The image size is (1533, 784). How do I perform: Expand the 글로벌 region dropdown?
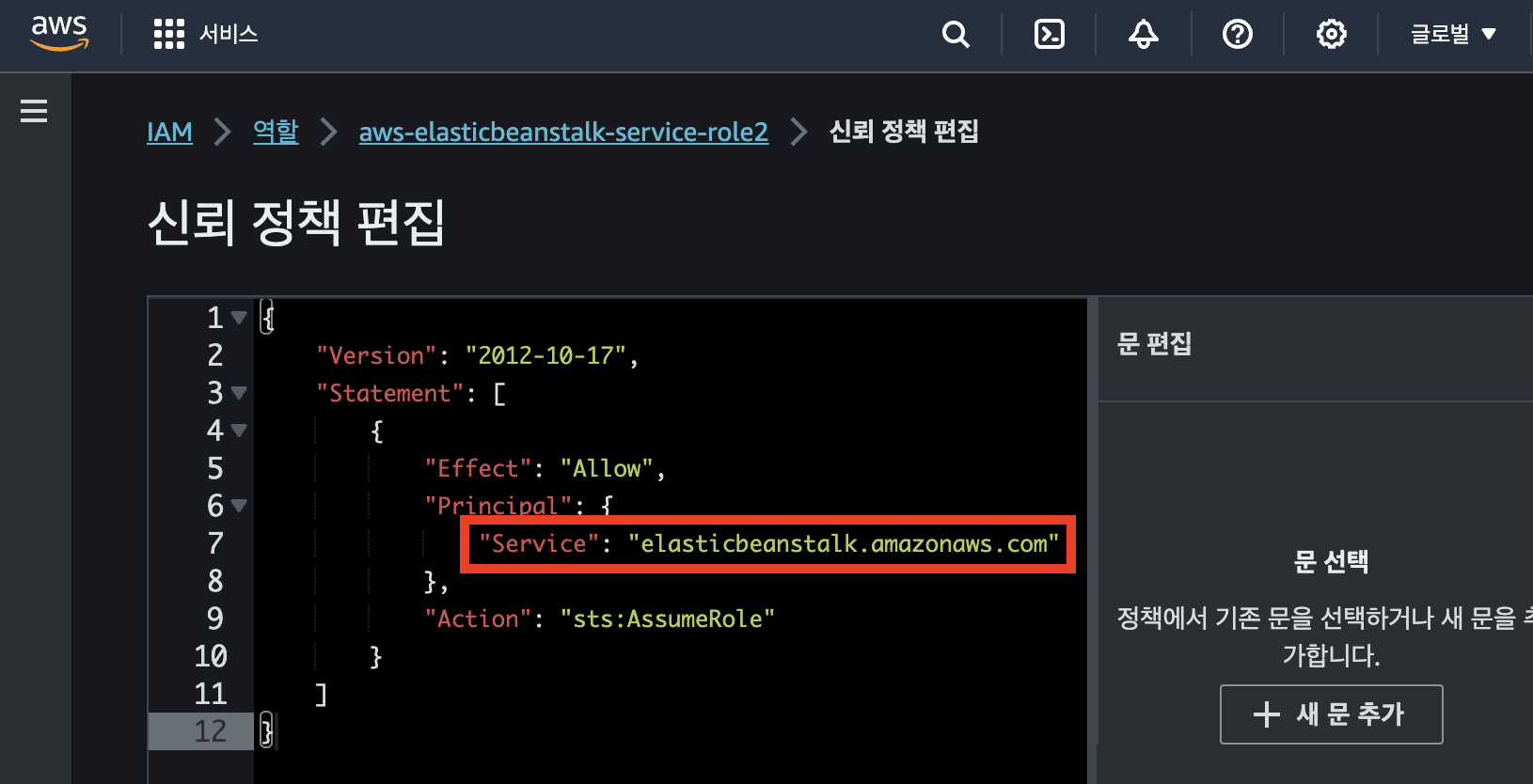[1453, 34]
